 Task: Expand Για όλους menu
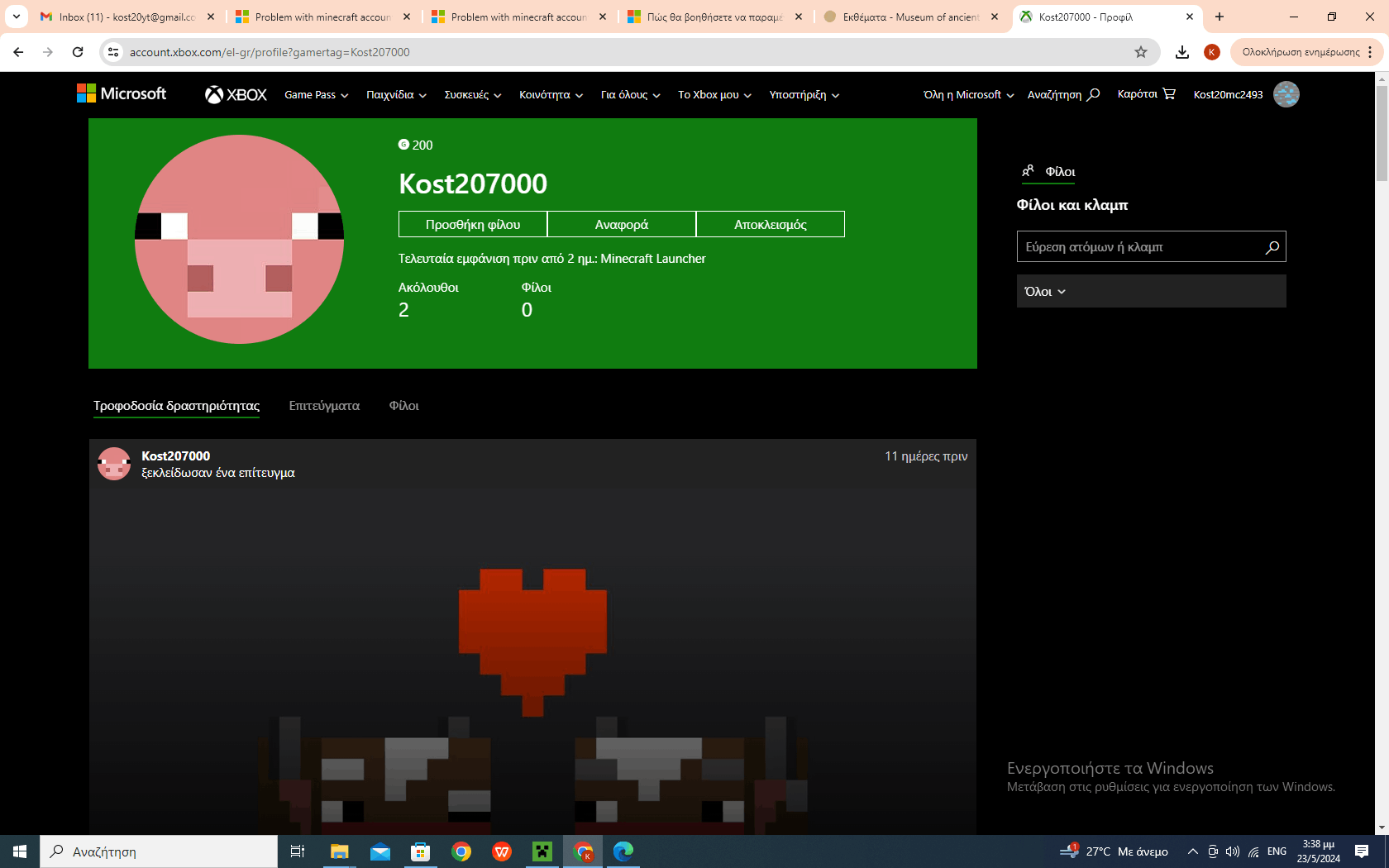tap(630, 95)
